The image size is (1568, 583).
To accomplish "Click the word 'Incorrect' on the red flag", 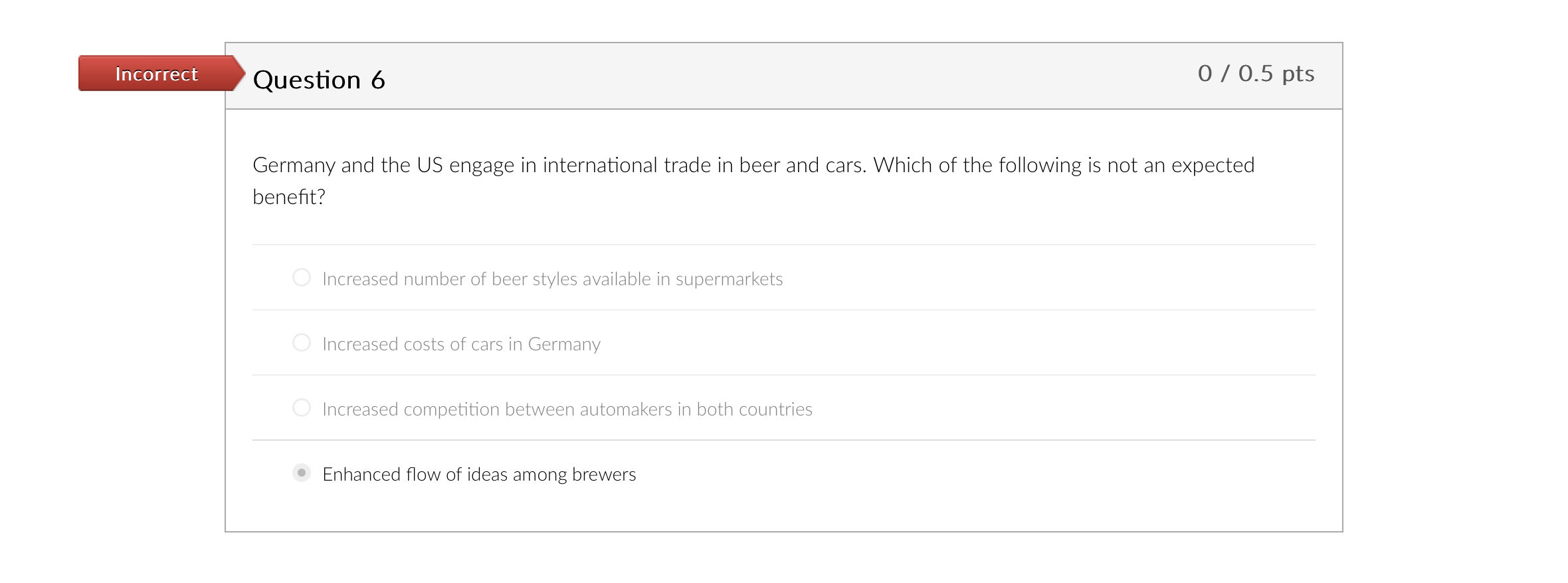I will coord(157,74).
